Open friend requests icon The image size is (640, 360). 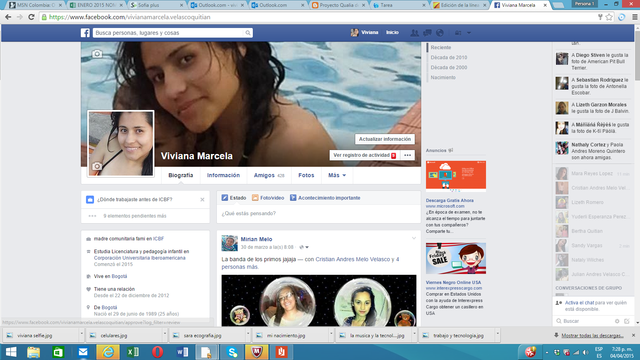pos(414,33)
